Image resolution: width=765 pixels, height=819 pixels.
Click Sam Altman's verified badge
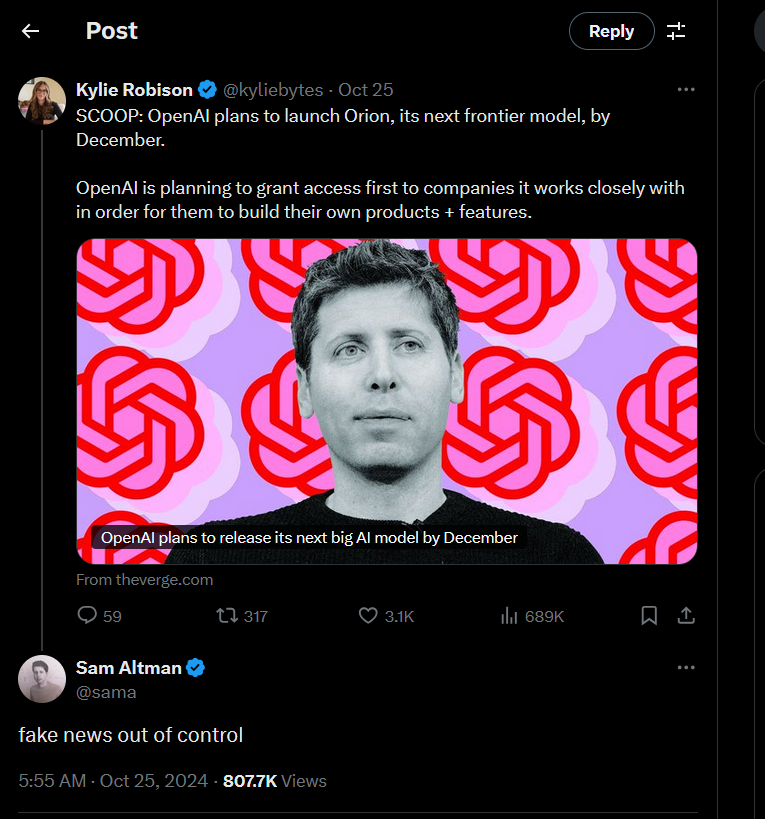[196, 668]
